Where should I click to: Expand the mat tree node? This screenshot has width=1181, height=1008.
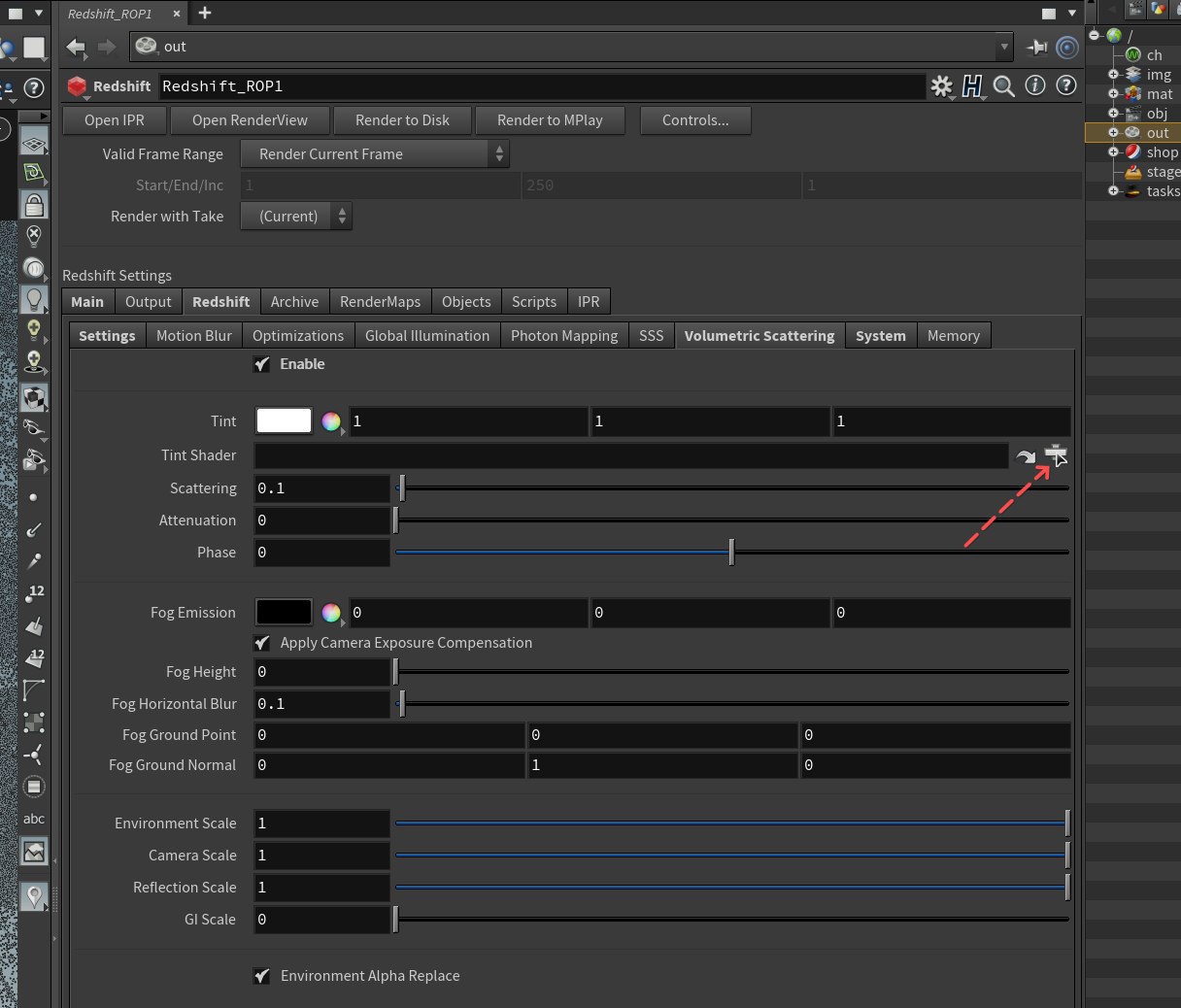(1114, 94)
